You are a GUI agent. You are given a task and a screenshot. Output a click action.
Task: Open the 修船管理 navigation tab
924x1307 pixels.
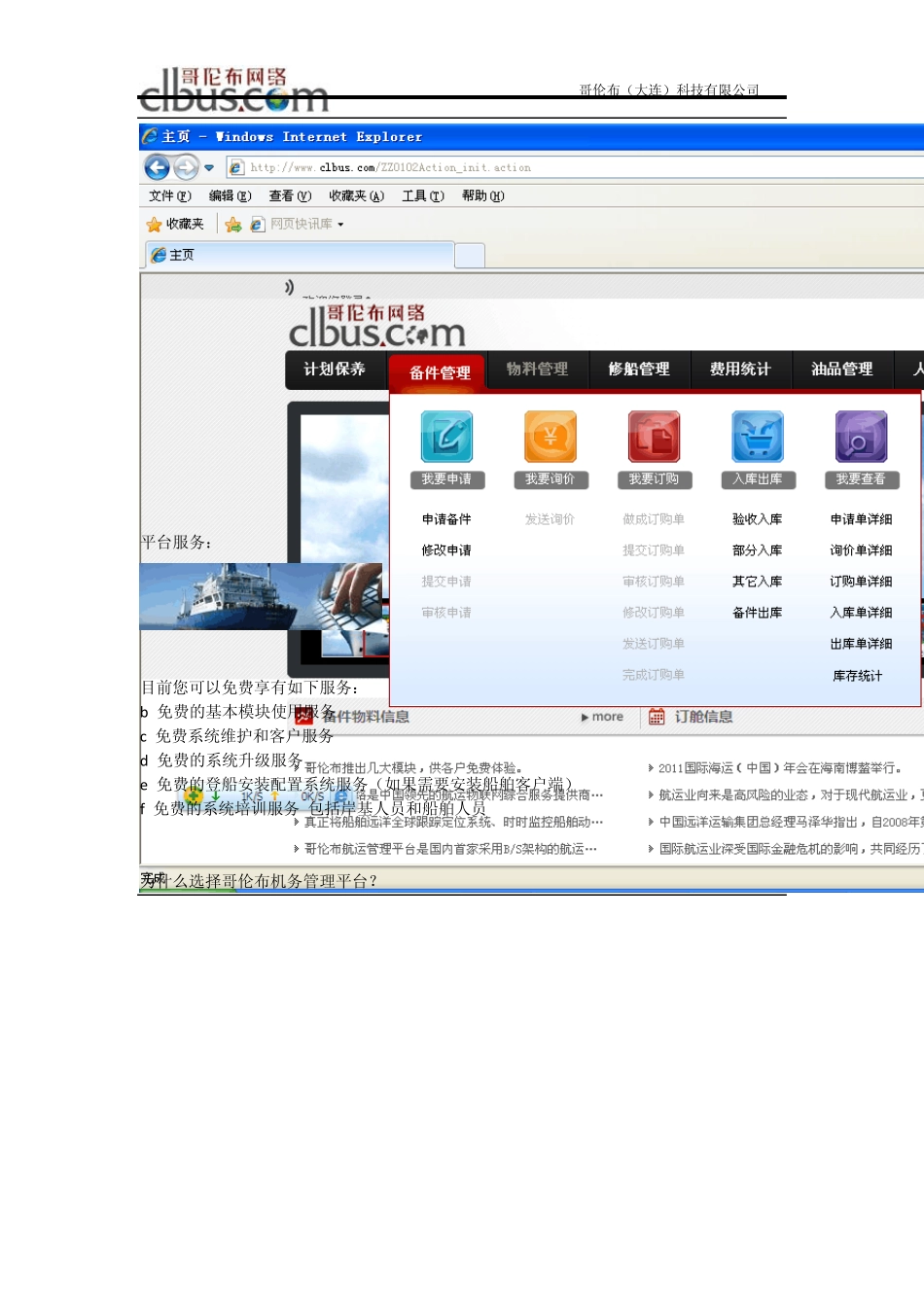(639, 370)
